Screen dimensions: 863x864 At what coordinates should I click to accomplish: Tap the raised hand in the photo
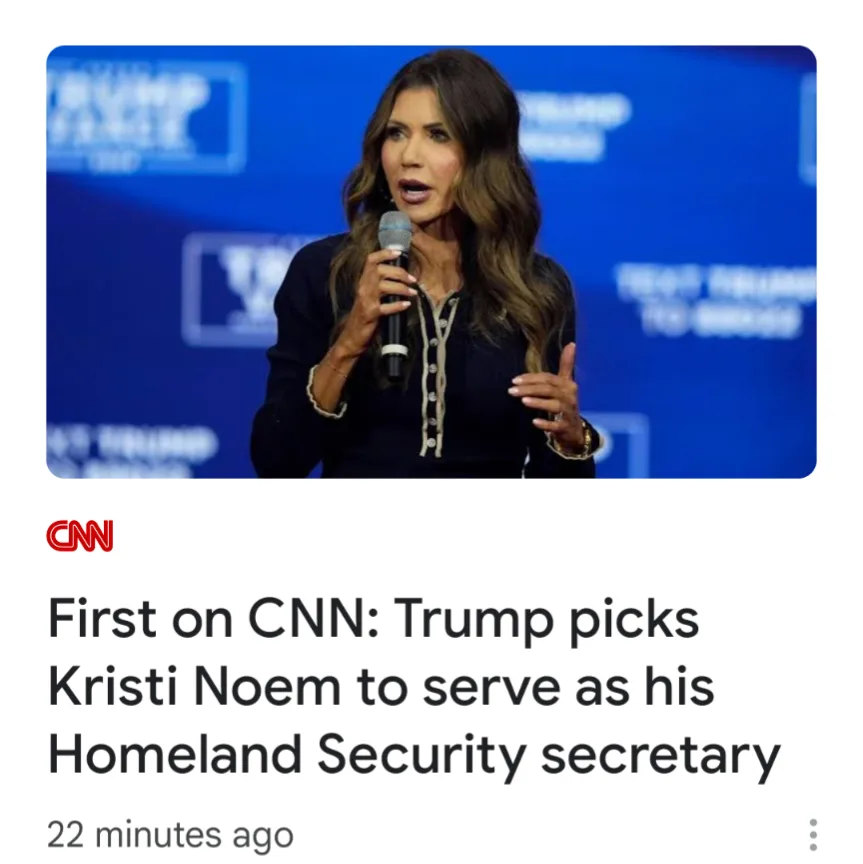[546, 391]
